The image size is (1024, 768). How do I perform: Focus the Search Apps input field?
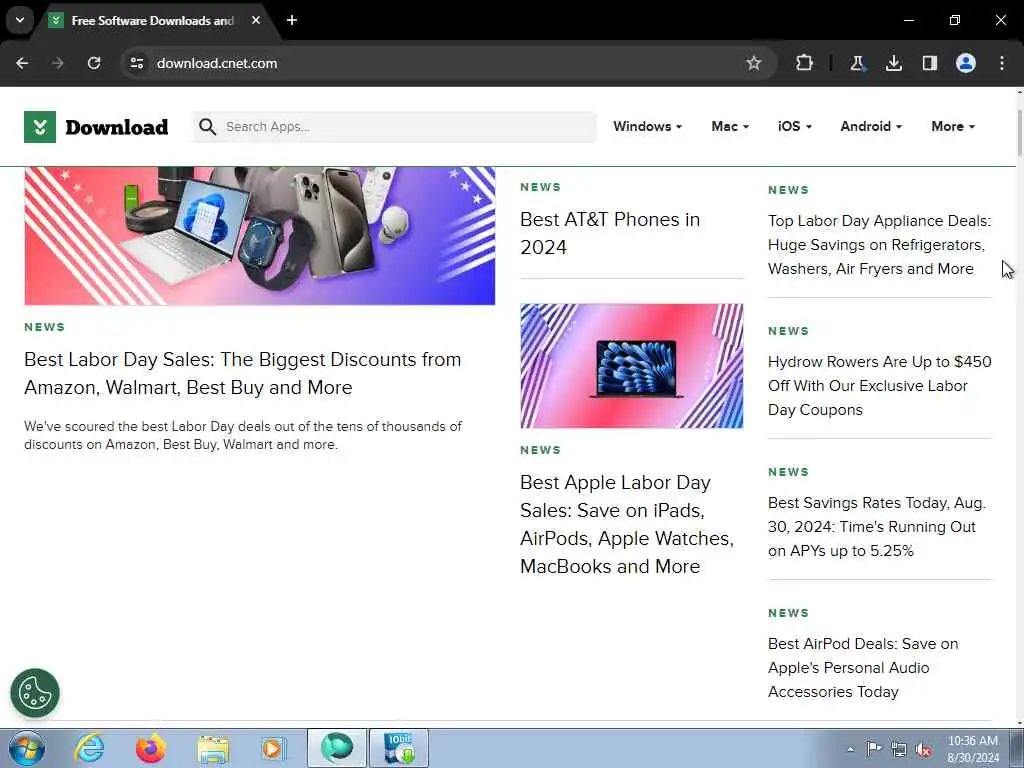pyautogui.click(x=394, y=127)
